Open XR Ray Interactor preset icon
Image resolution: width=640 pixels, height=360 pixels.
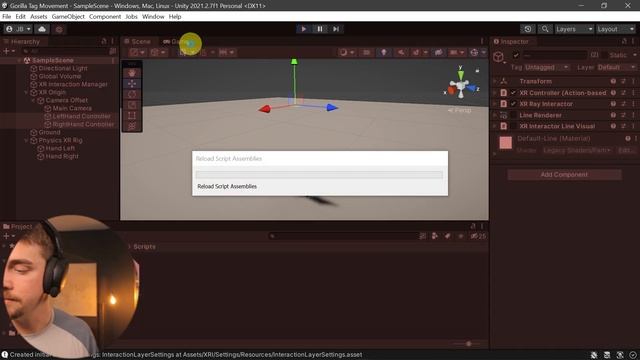click(623, 104)
